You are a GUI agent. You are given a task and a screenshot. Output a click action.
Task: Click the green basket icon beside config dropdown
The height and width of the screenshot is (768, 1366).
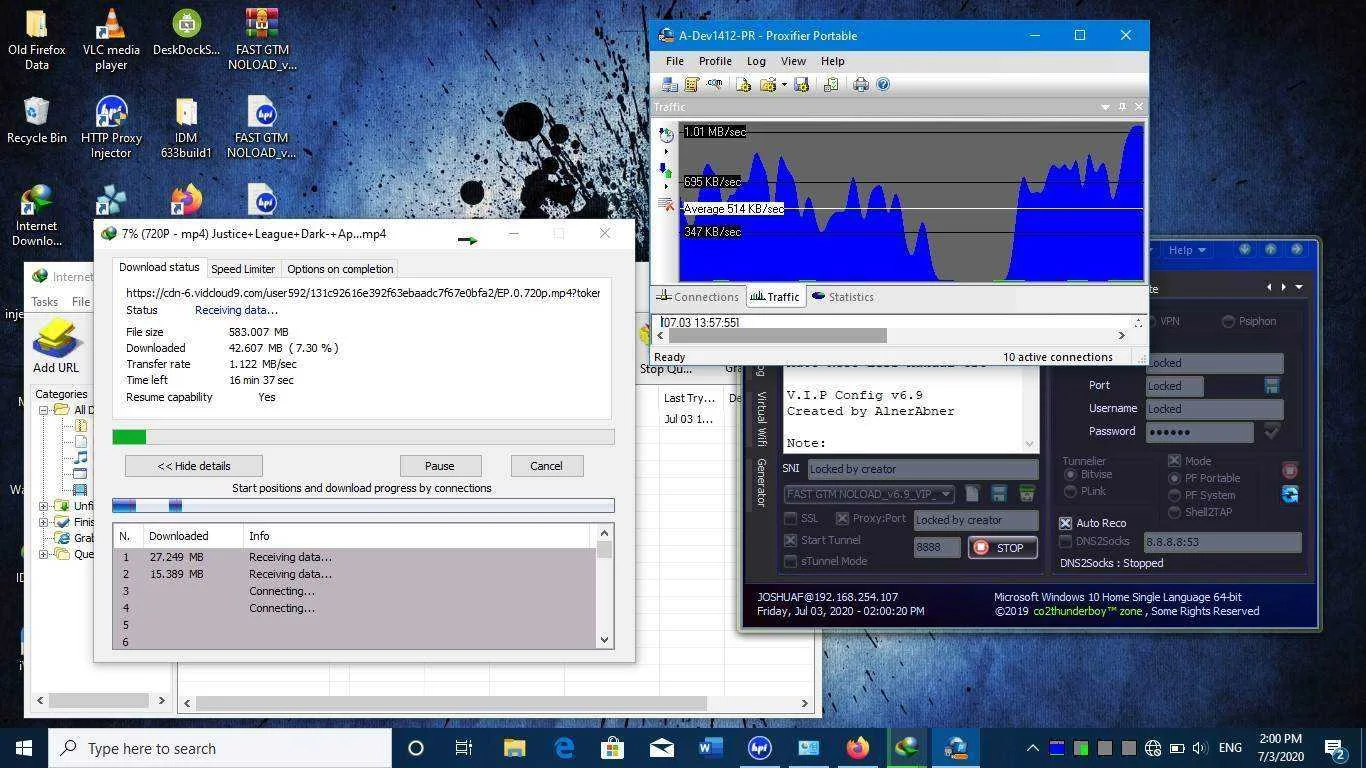(x=1026, y=494)
